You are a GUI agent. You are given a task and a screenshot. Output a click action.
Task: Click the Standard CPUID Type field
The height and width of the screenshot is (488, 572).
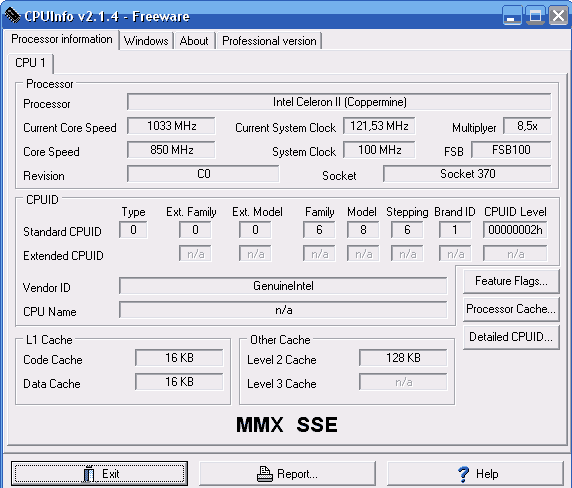[x=133, y=230]
